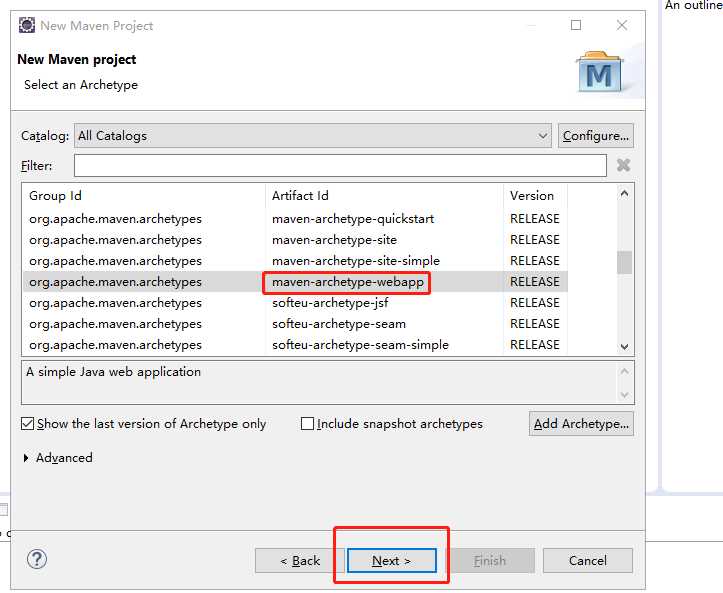The height and width of the screenshot is (593, 723).
Task: Click the 'A simple Java web application' description
Action: coord(113,372)
